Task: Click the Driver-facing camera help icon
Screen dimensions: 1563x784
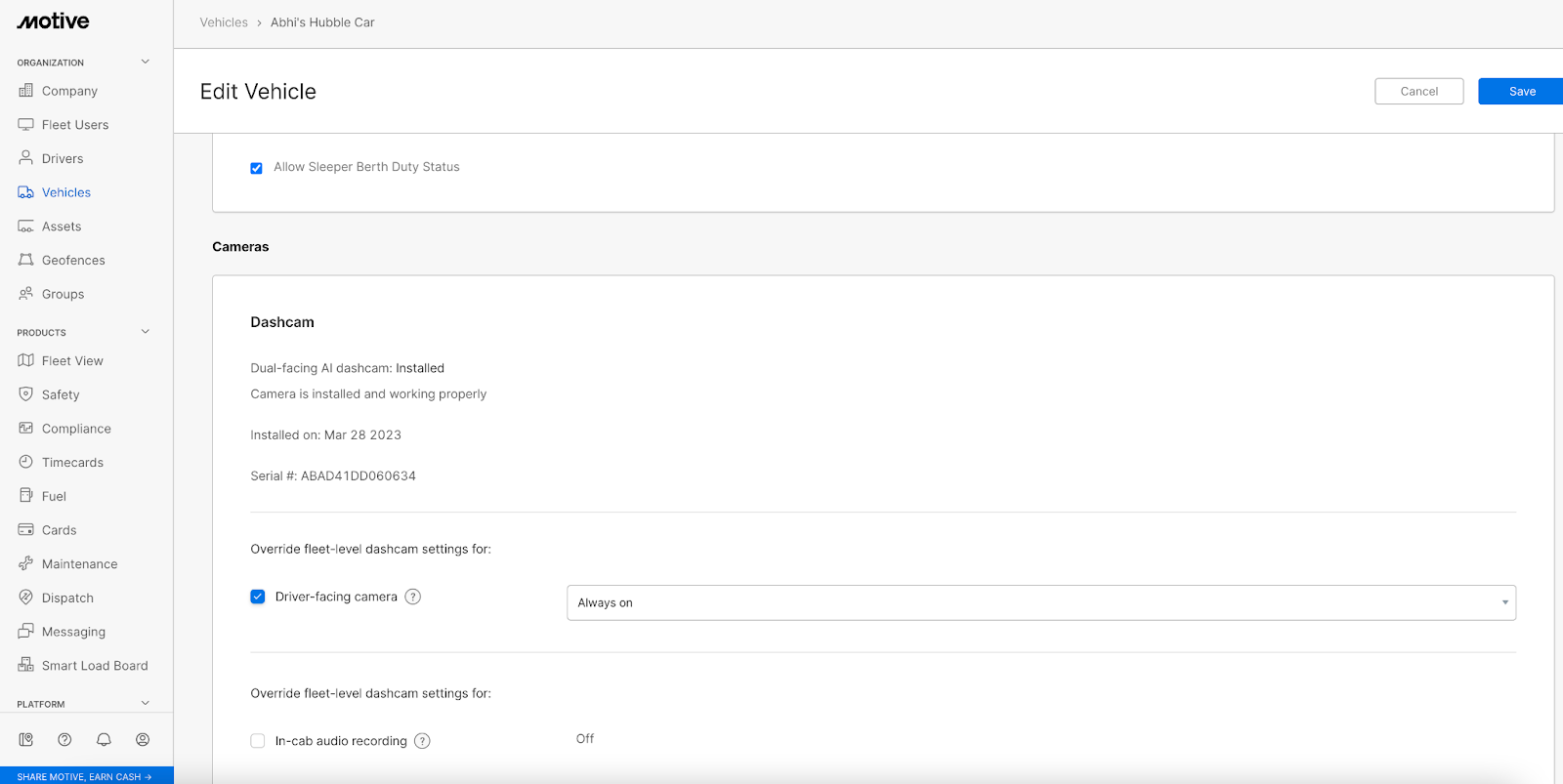Action: point(413,597)
